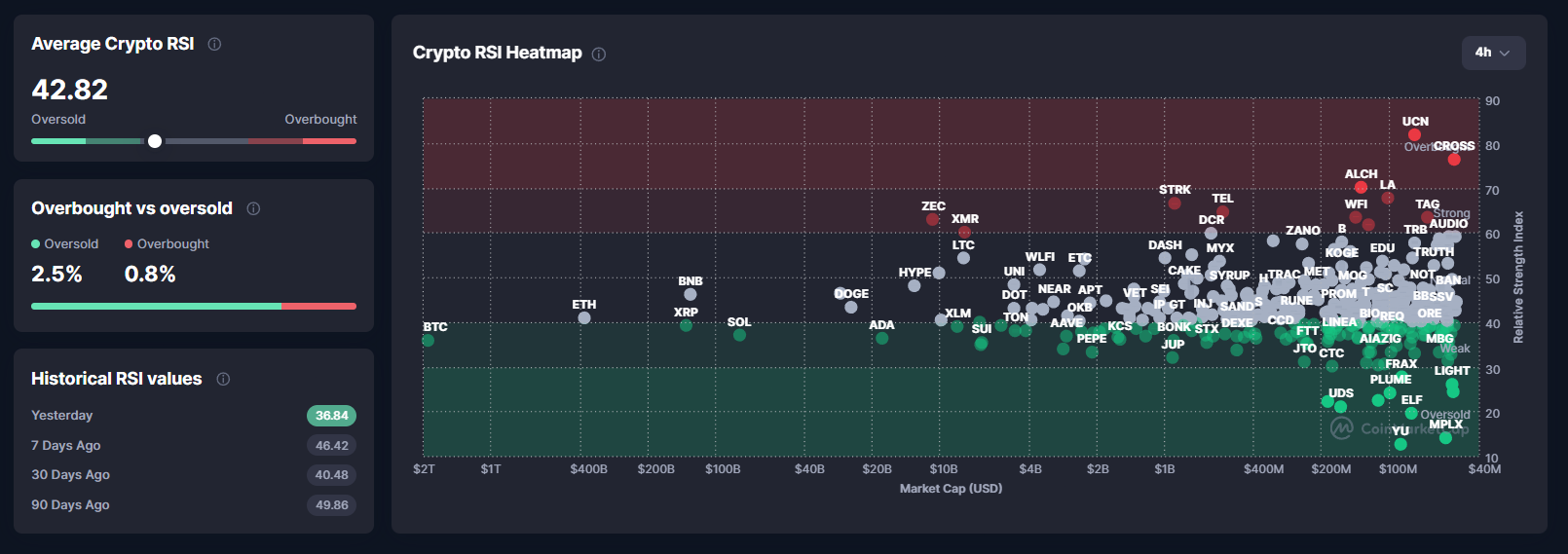Click the BTC data point on heatmap
Screen dimensions: 1568x554
tap(429, 340)
